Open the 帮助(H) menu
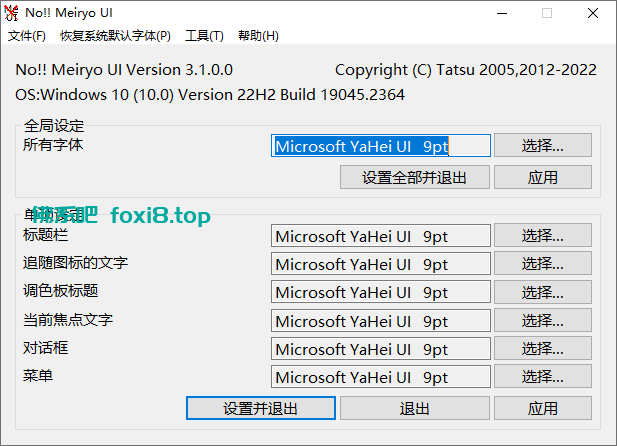The image size is (617, 446). (258, 36)
